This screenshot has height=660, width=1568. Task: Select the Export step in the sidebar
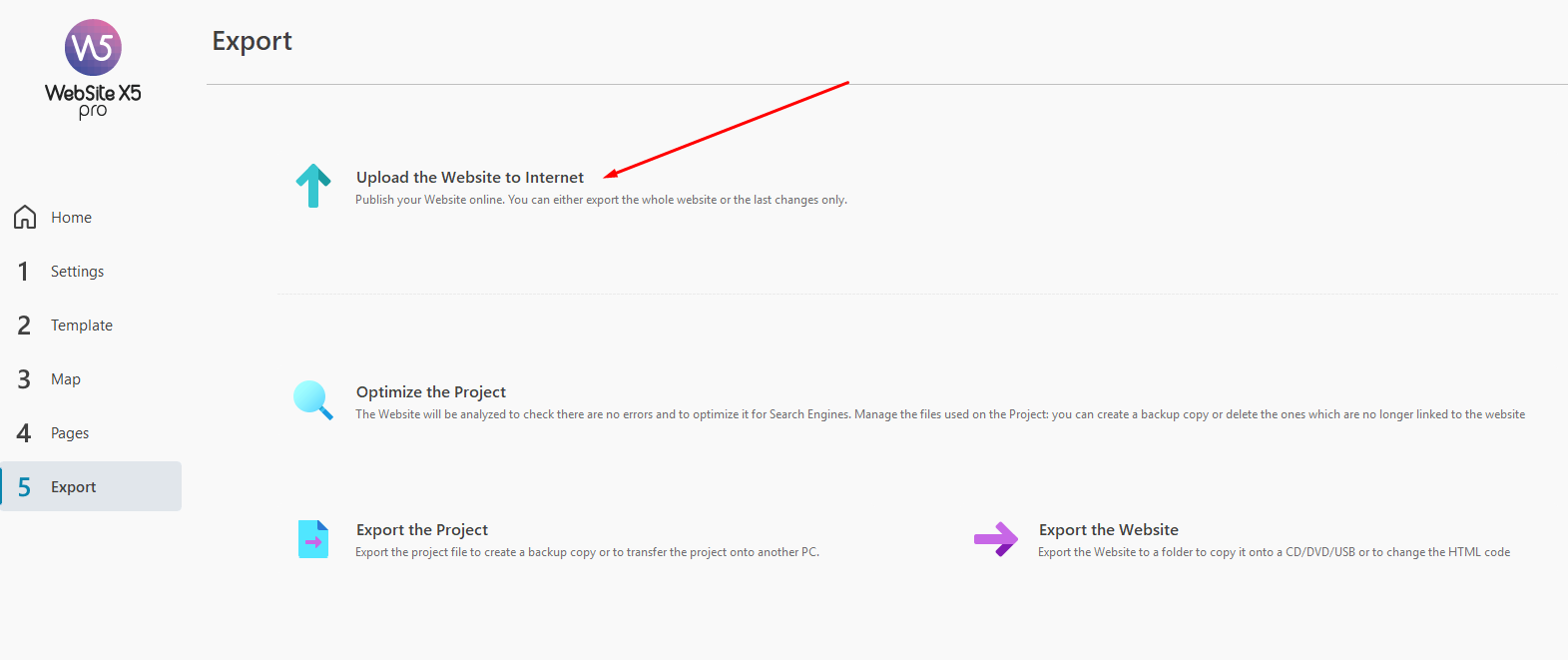74,487
